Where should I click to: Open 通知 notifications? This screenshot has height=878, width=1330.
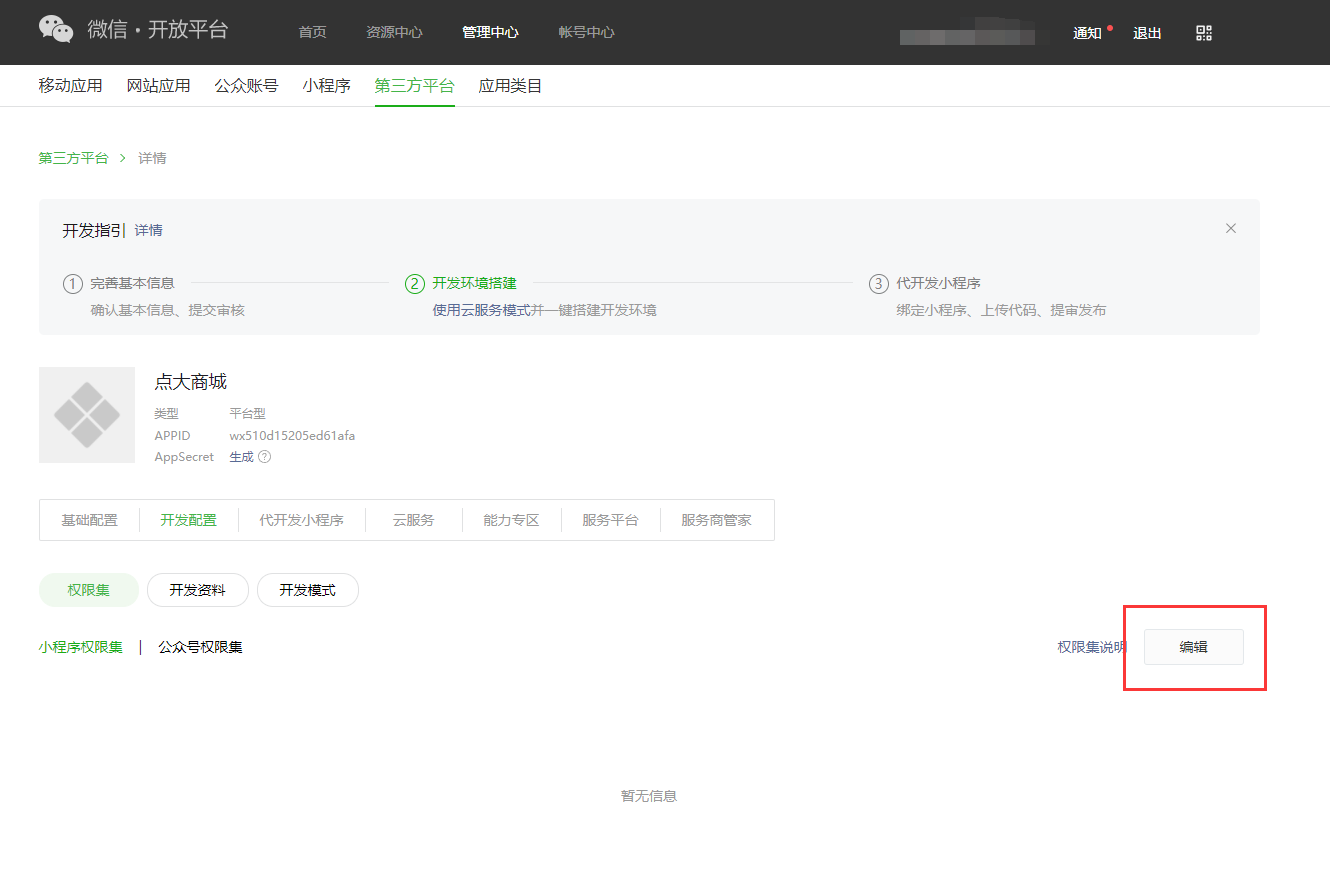(x=1087, y=33)
